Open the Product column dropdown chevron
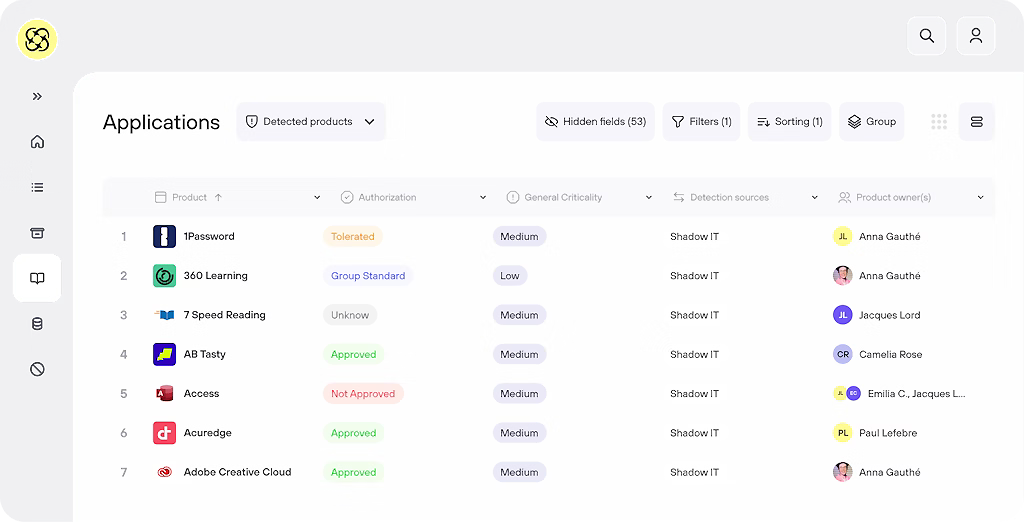The height and width of the screenshot is (522, 1024). tap(317, 197)
